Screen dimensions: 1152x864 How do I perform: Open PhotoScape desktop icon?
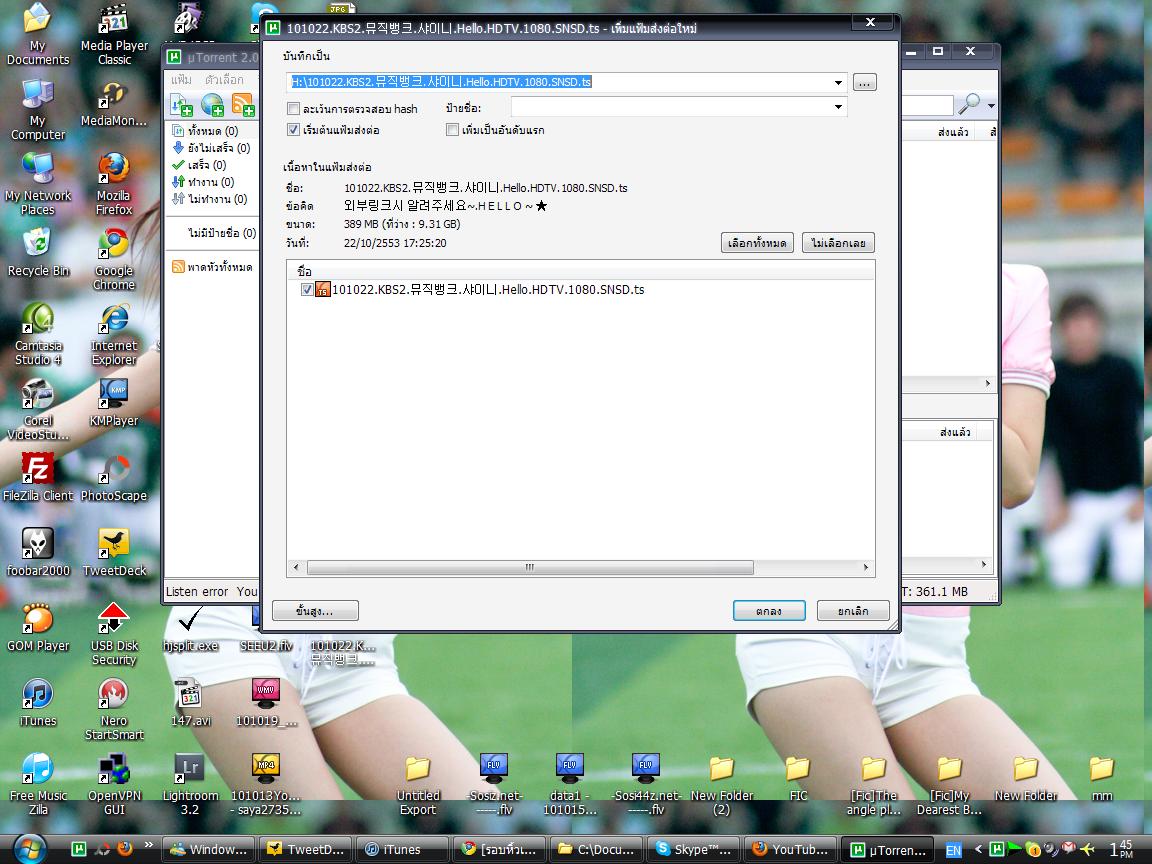coord(114,478)
